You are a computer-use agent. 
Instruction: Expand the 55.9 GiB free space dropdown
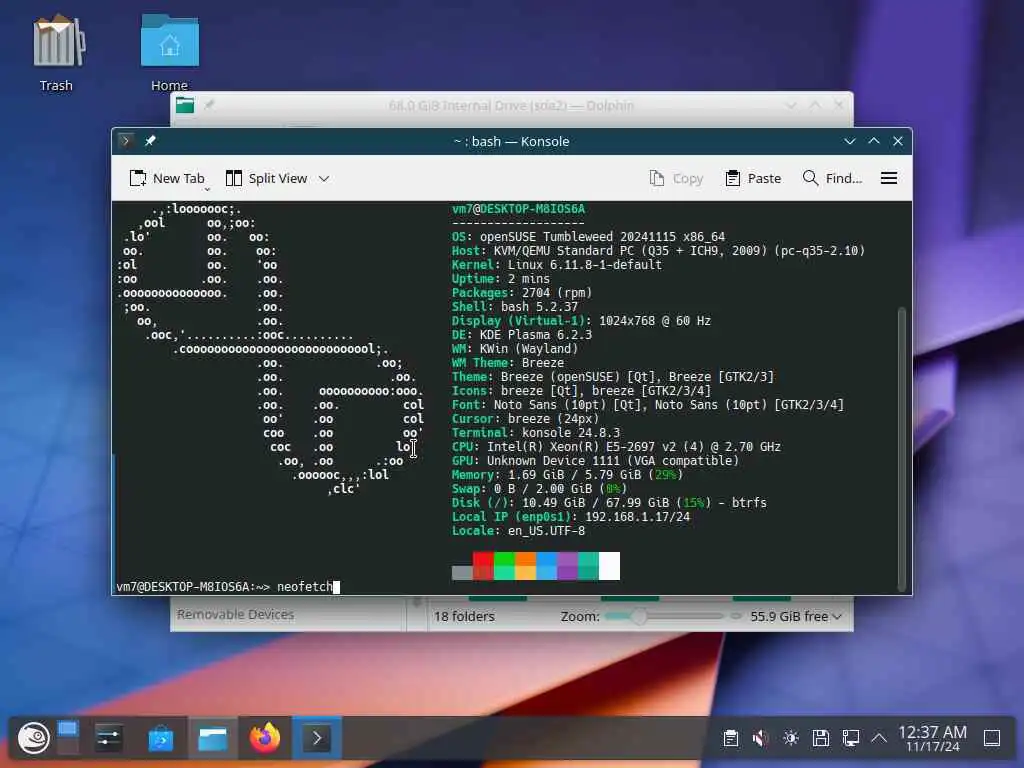(795, 616)
